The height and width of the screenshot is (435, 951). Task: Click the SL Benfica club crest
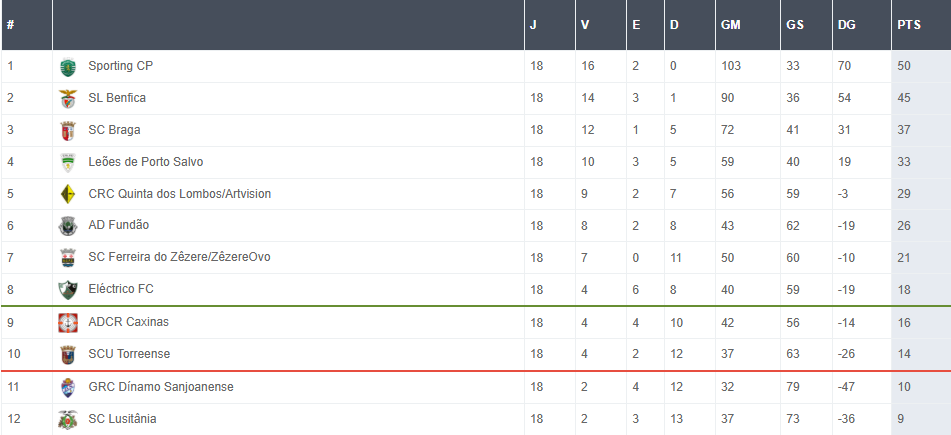(x=68, y=99)
